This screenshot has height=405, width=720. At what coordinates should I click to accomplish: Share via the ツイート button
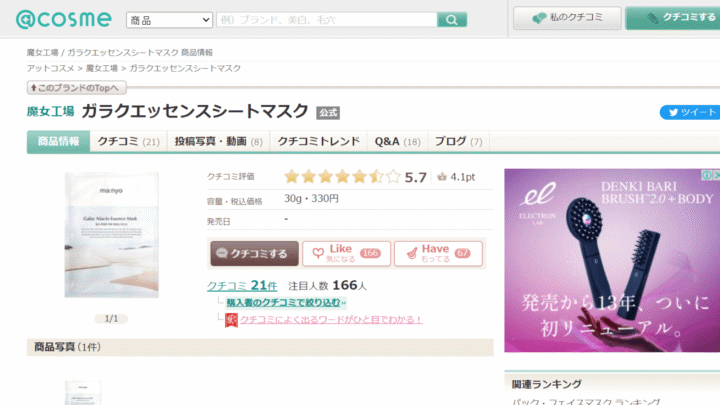[690, 112]
